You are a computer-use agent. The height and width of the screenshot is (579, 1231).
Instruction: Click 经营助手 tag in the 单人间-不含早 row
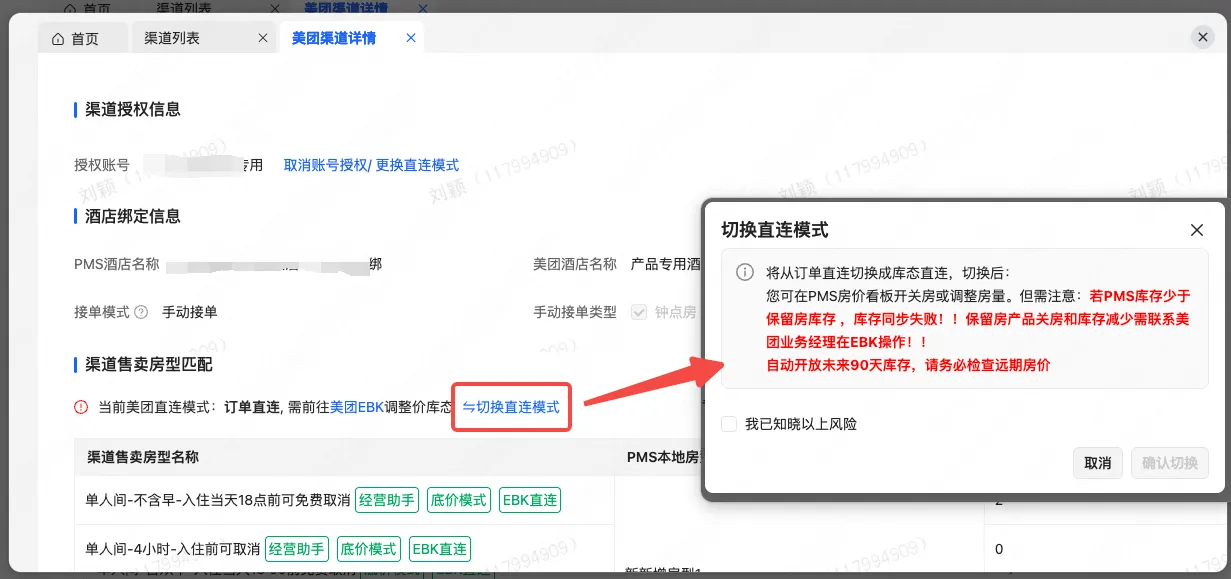[387, 500]
